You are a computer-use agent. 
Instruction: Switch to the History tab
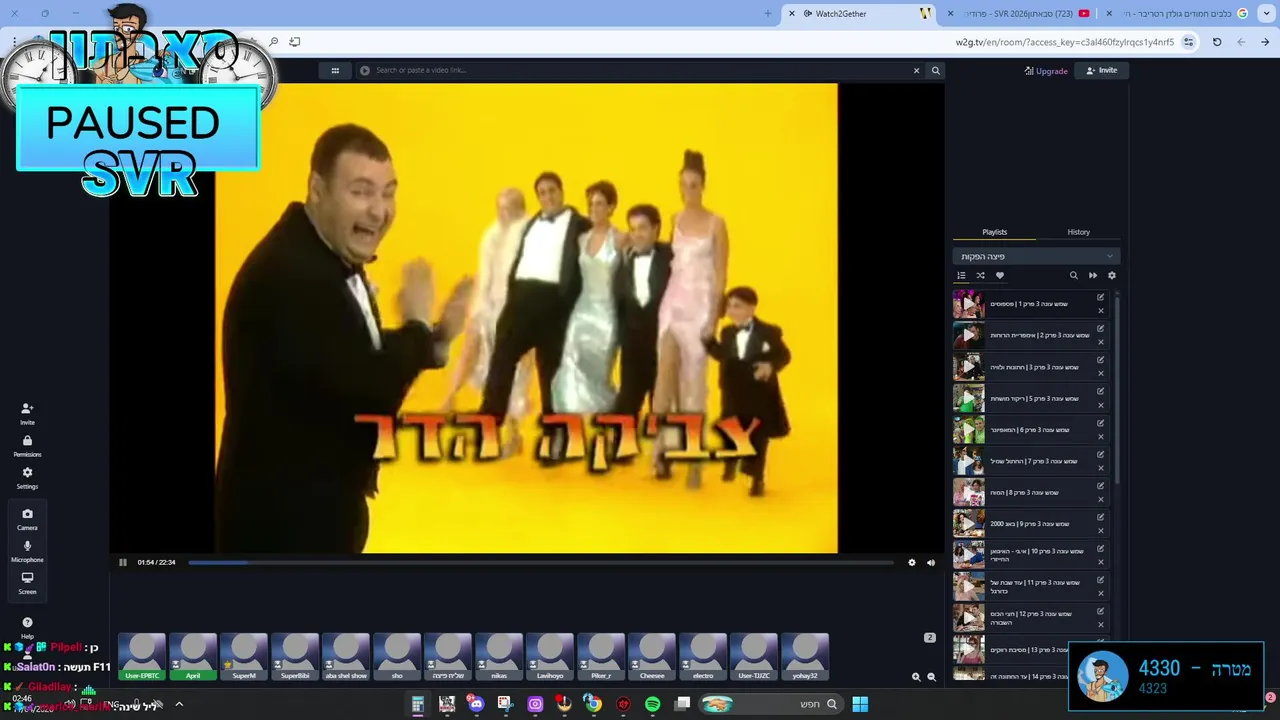(x=1078, y=232)
